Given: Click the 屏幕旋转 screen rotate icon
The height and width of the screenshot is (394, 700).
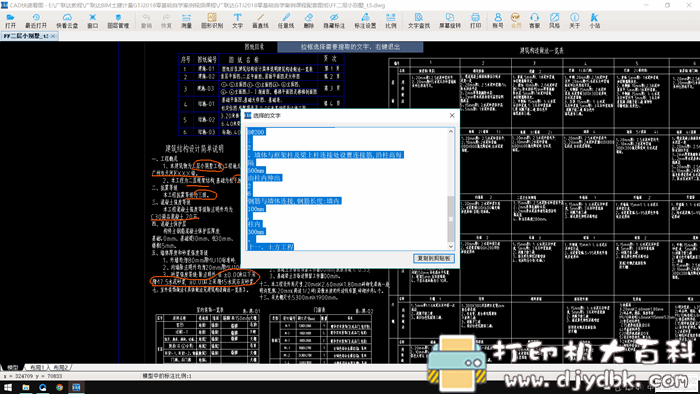Looking at the screenshot, I should (x=450, y=21).
